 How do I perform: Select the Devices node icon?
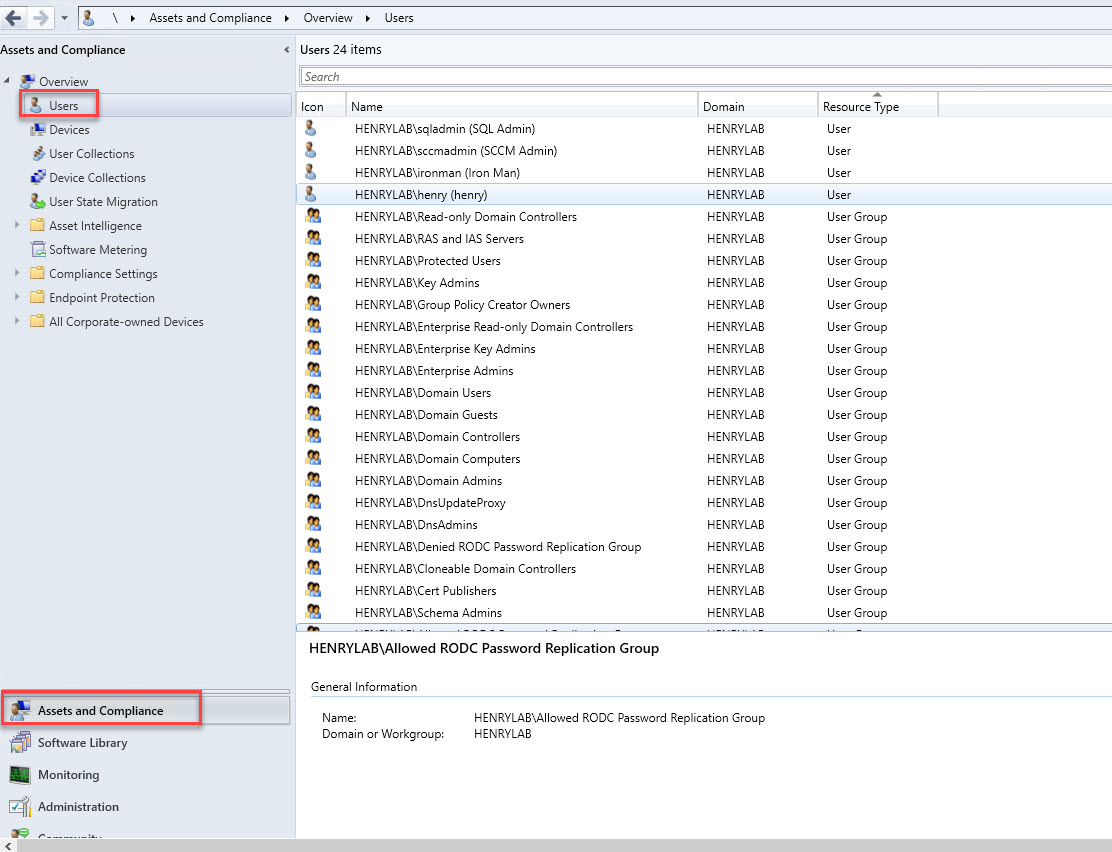[x=38, y=130]
